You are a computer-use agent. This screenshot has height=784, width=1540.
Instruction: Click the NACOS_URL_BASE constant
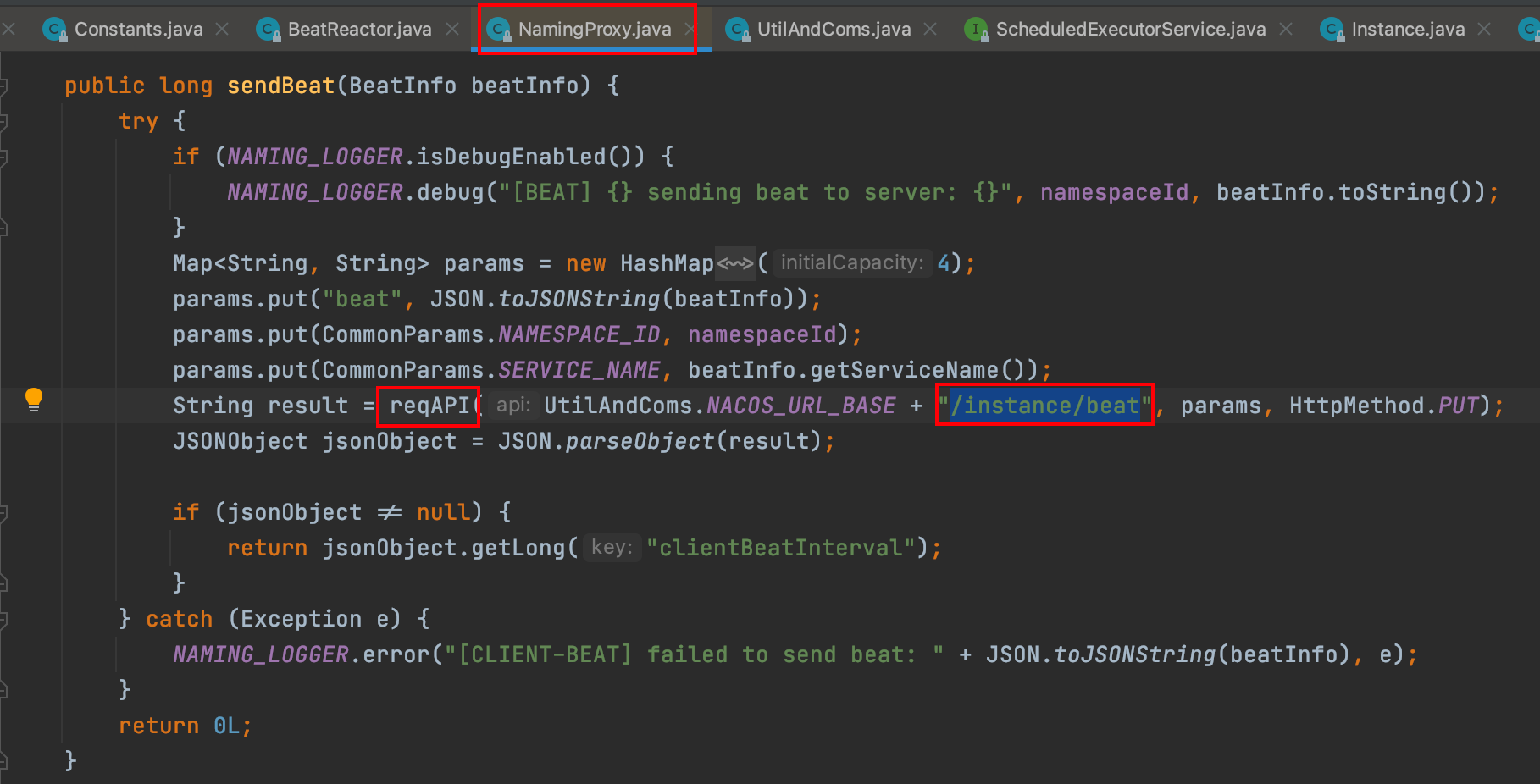click(801, 406)
